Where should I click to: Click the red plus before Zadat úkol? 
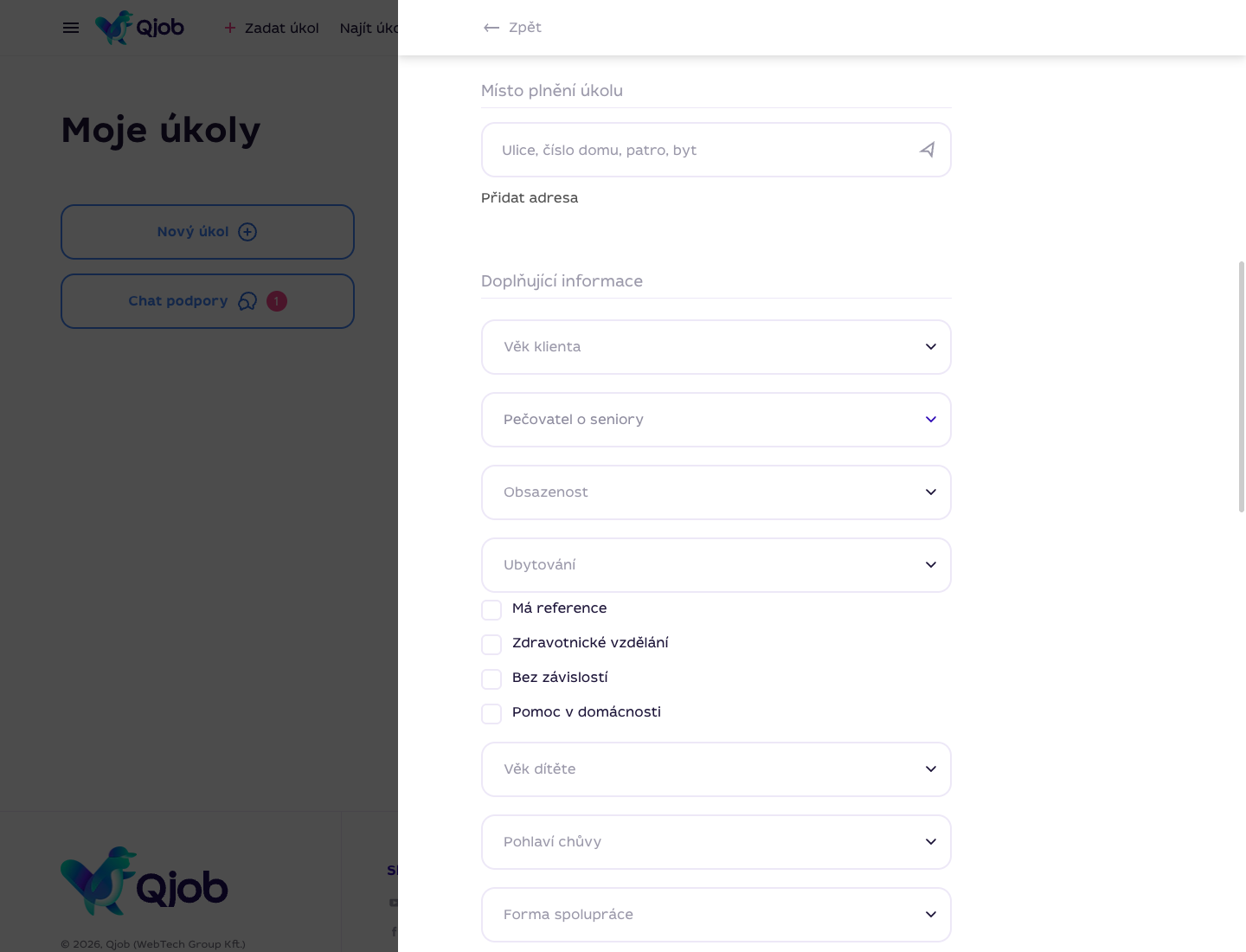[230, 28]
